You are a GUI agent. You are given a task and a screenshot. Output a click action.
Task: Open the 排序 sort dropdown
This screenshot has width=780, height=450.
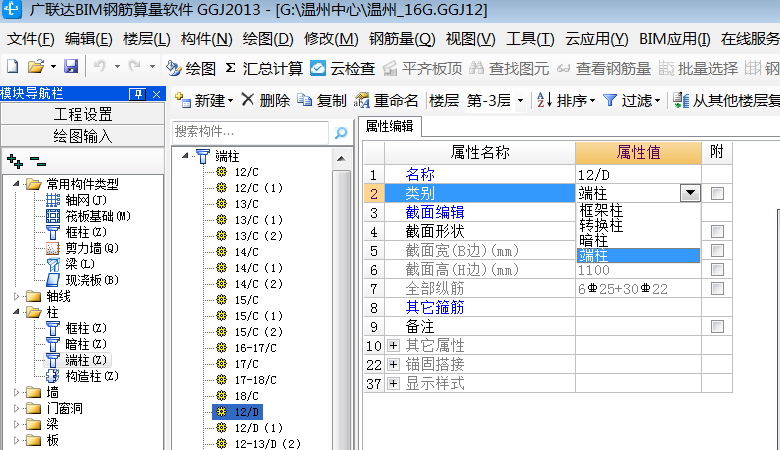[566, 100]
